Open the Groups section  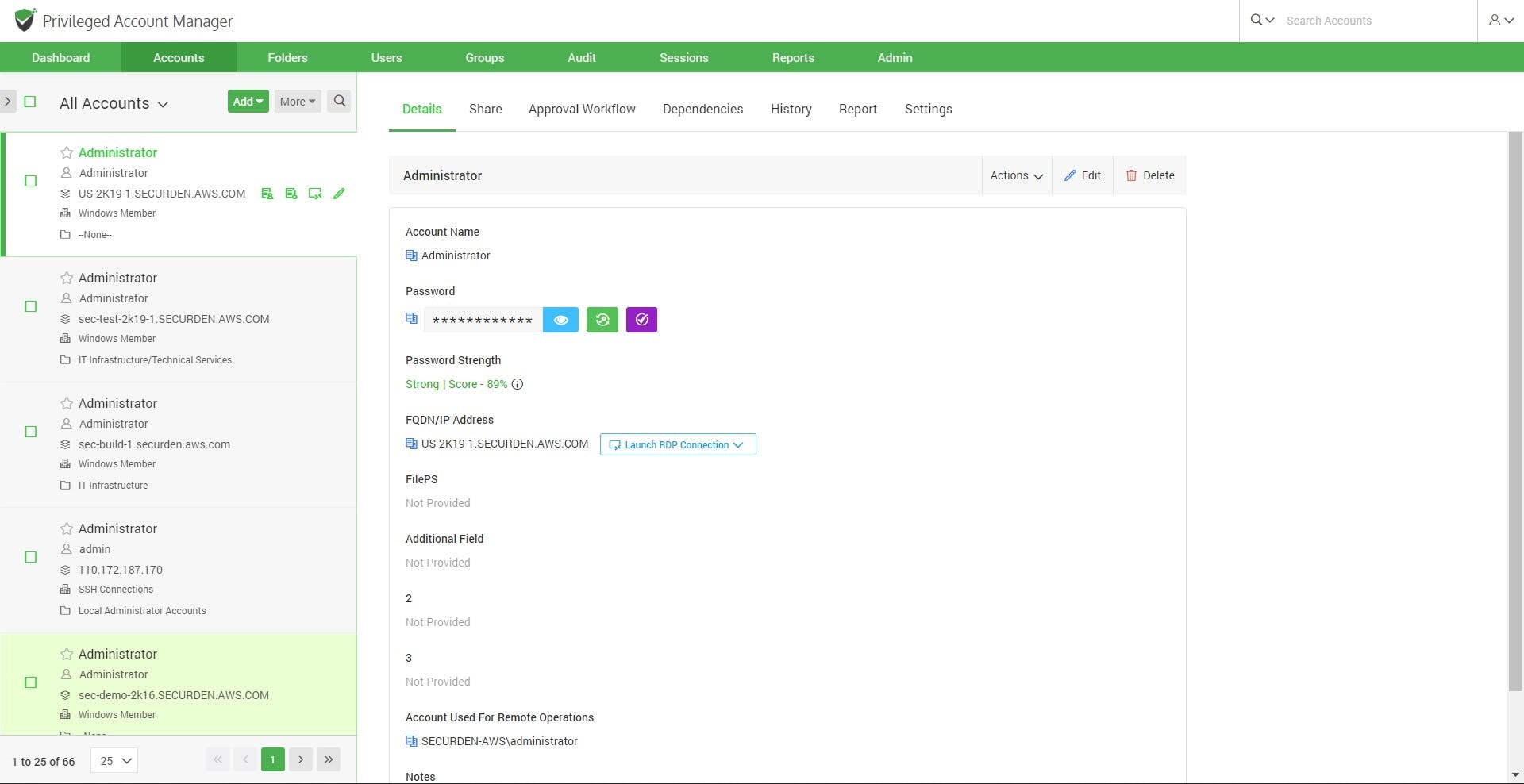pos(485,57)
